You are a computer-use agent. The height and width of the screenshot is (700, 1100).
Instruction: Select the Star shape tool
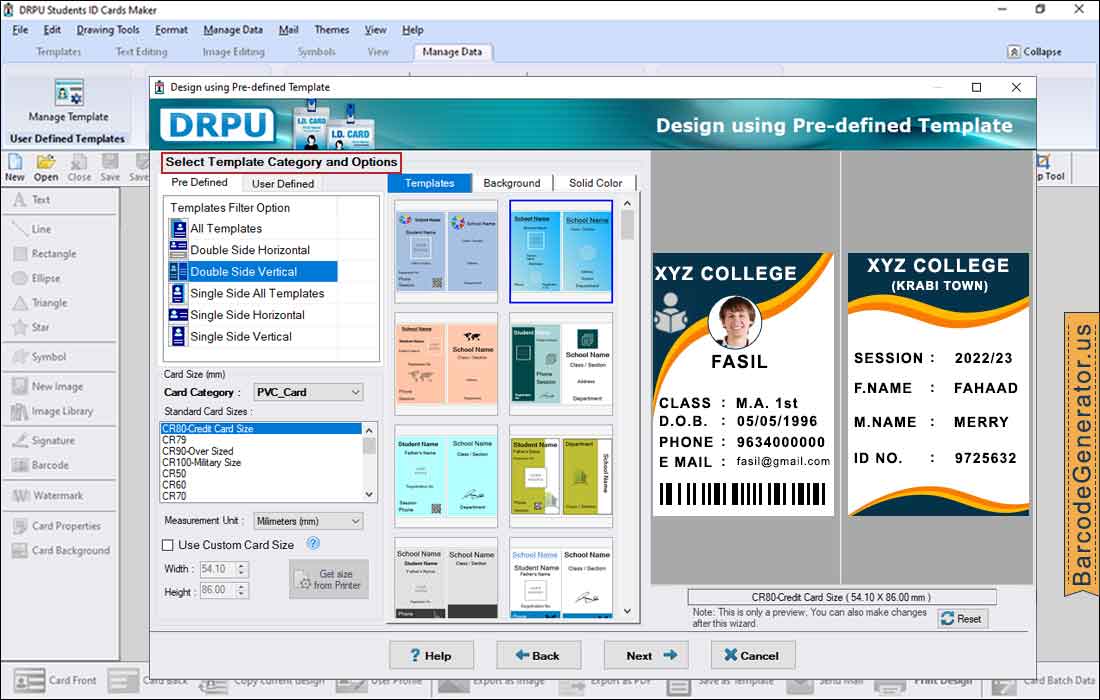31,327
